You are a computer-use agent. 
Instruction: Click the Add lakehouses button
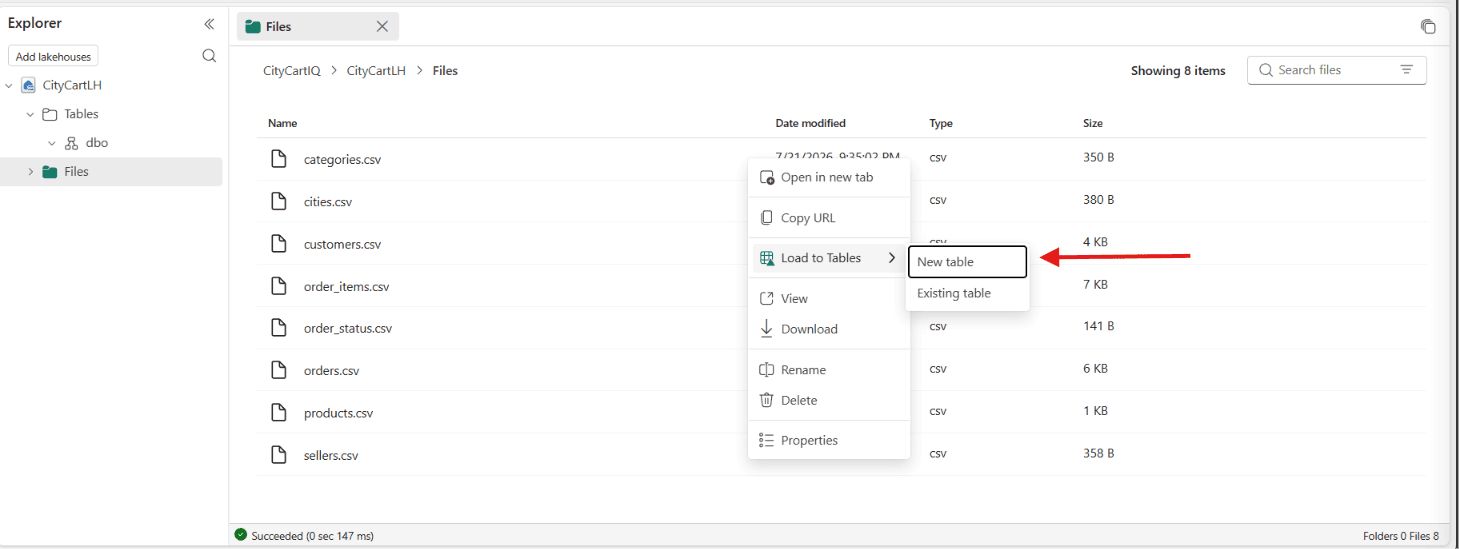pos(54,57)
